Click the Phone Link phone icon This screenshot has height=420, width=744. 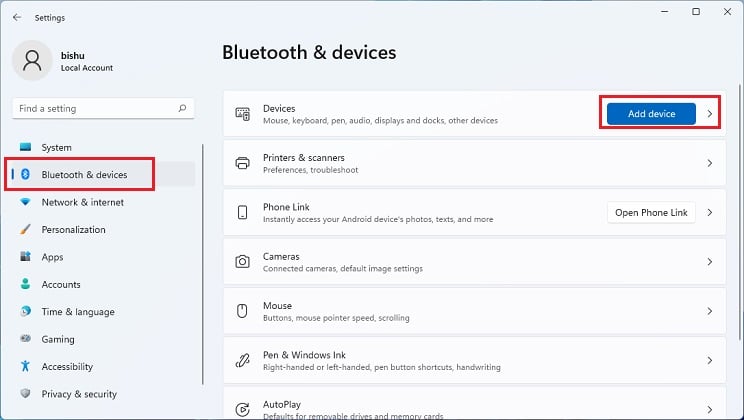pos(242,212)
